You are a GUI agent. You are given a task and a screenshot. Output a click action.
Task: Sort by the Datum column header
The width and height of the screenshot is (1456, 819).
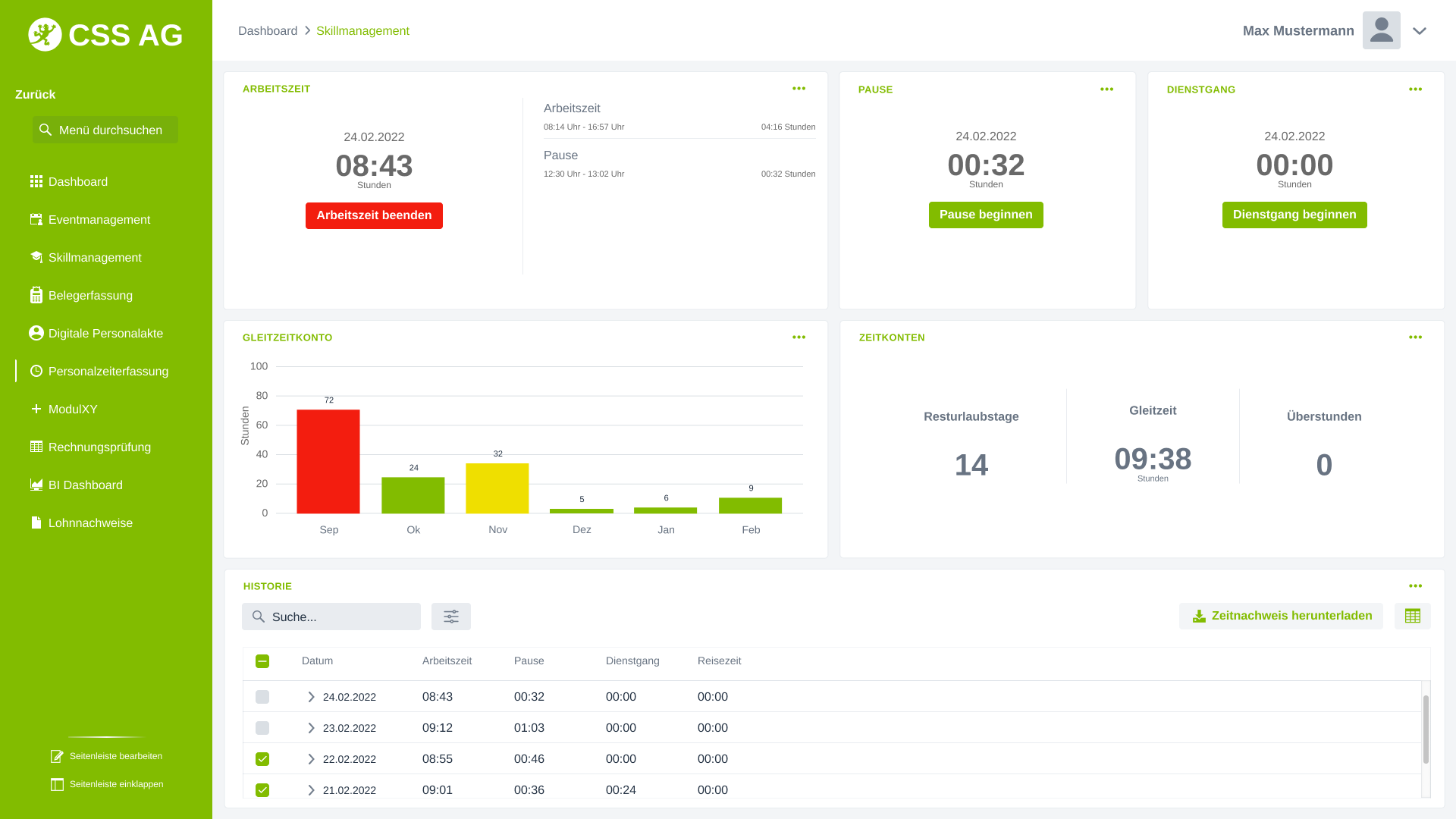point(317,661)
